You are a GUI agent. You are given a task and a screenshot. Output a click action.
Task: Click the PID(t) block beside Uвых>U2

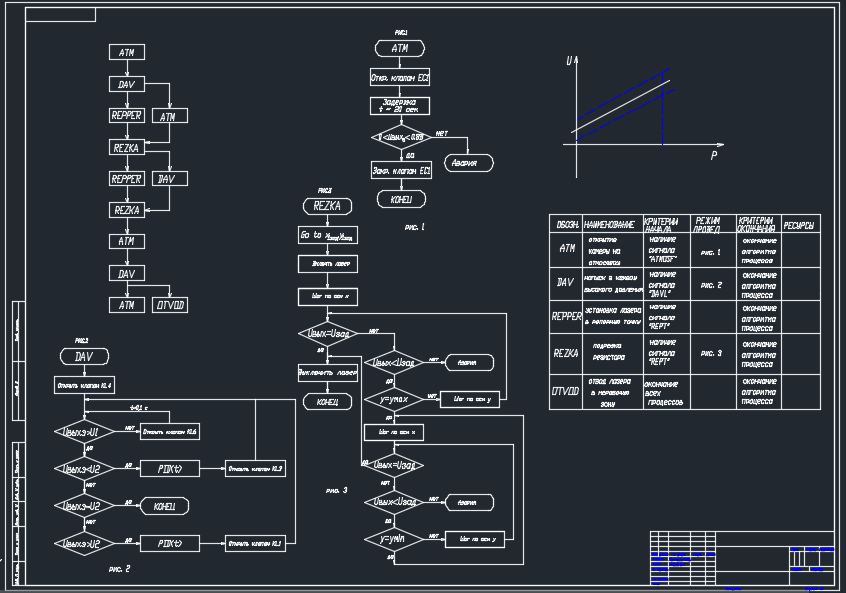(169, 543)
